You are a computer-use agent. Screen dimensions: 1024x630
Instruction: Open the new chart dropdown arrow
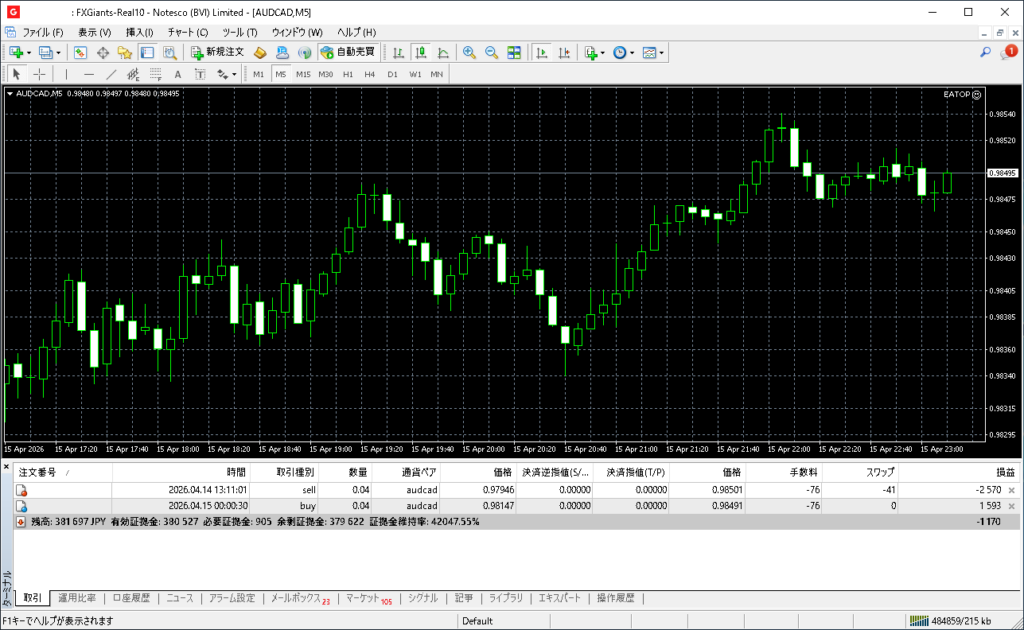click(x=29, y=52)
